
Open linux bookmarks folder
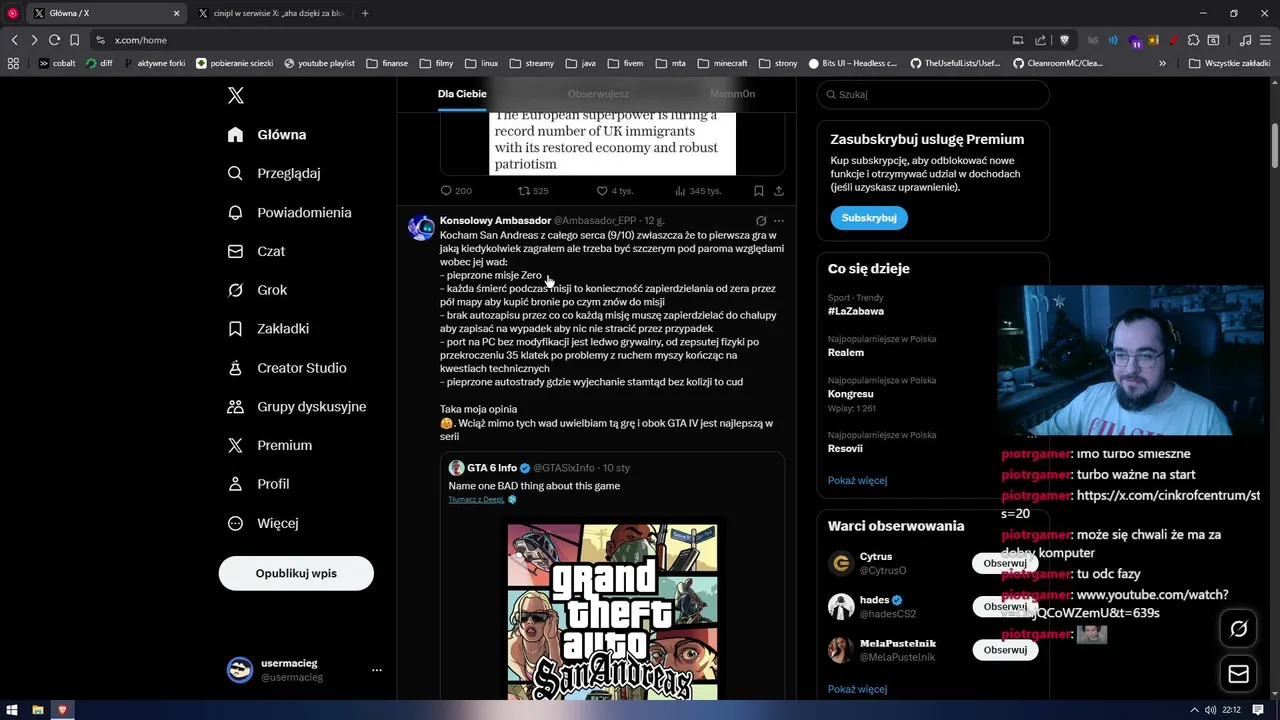pos(482,63)
